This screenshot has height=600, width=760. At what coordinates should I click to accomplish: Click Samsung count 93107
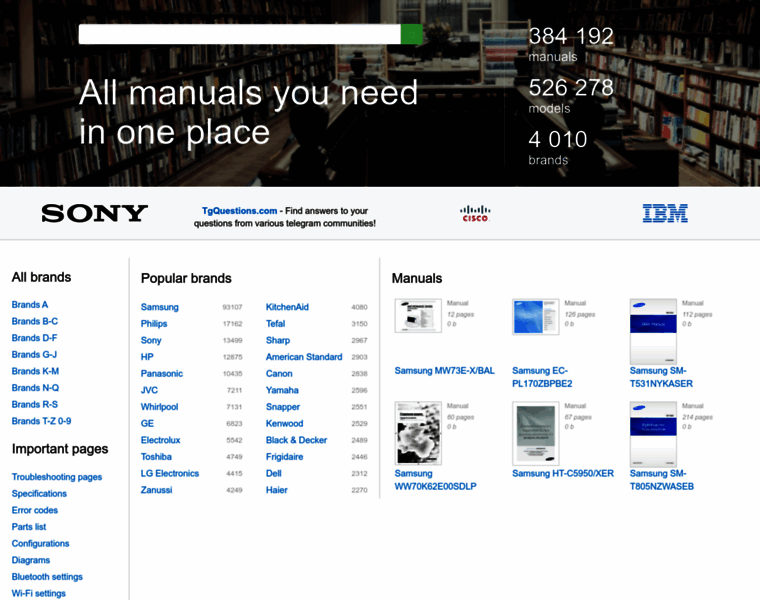(x=232, y=307)
